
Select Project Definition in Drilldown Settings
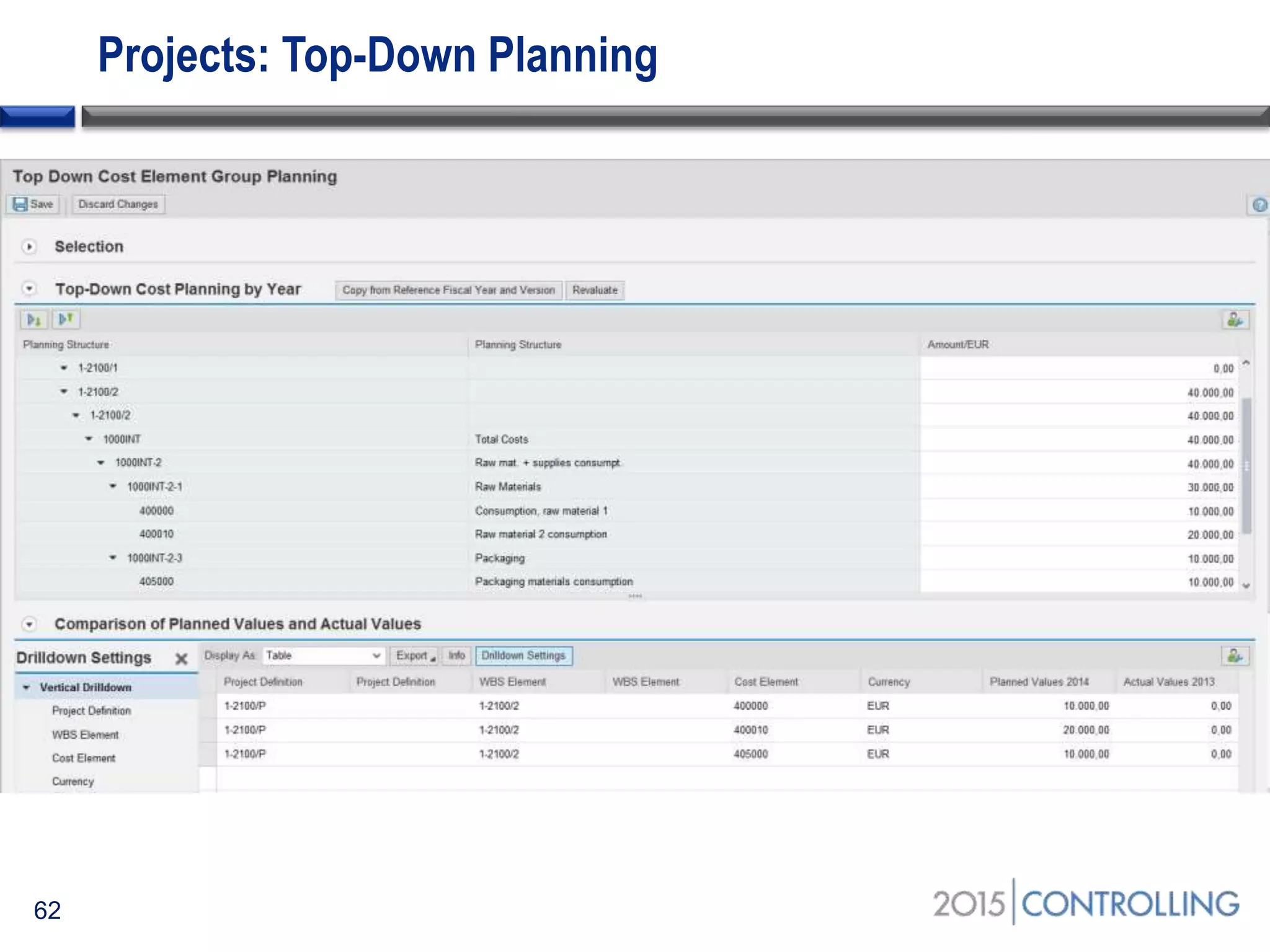click(x=91, y=711)
